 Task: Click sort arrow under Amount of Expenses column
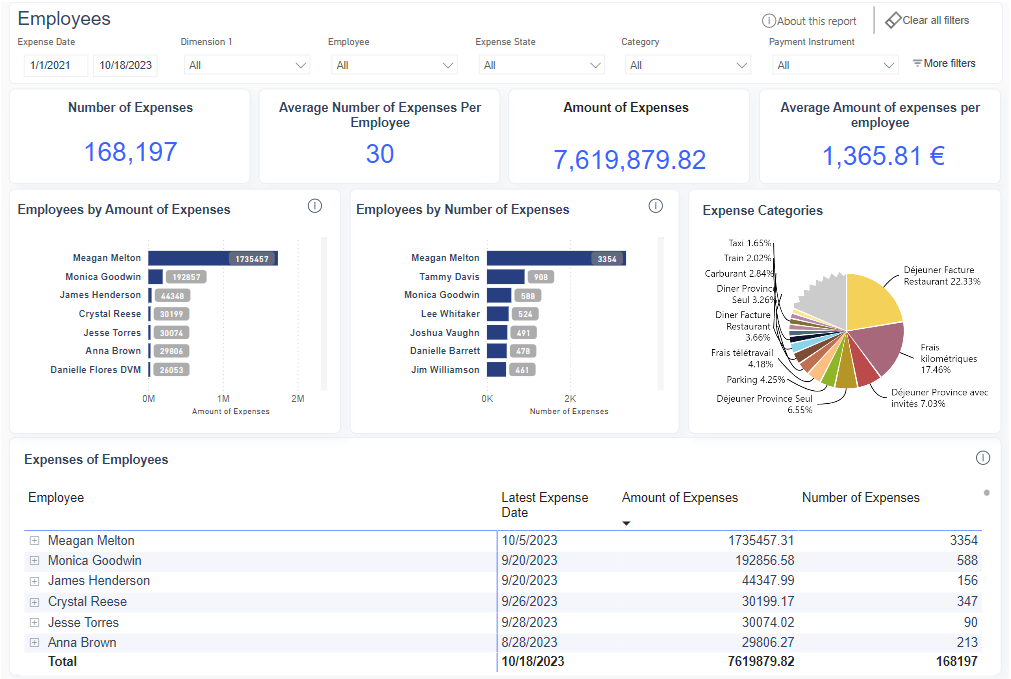[627, 523]
